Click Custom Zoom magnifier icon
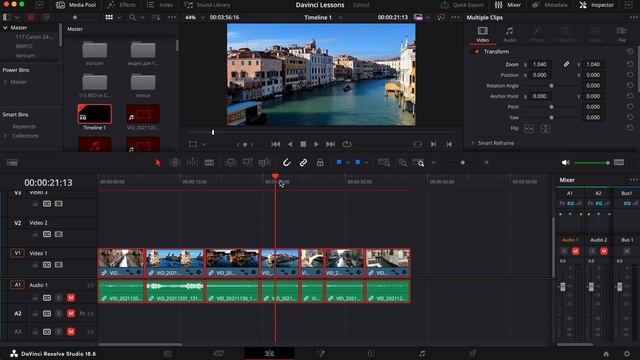The height and width of the screenshot is (360, 640). click(418, 162)
